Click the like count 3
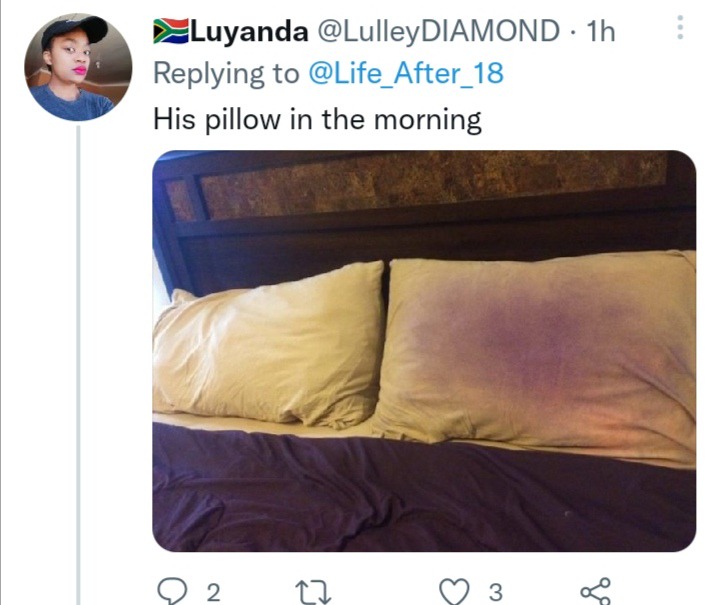This screenshot has width=719, height=605. click(495, 592)
